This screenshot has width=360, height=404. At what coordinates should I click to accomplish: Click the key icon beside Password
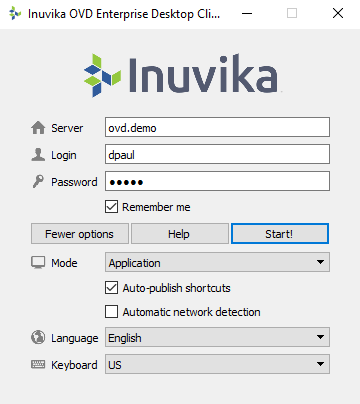(x=38, y=182)
